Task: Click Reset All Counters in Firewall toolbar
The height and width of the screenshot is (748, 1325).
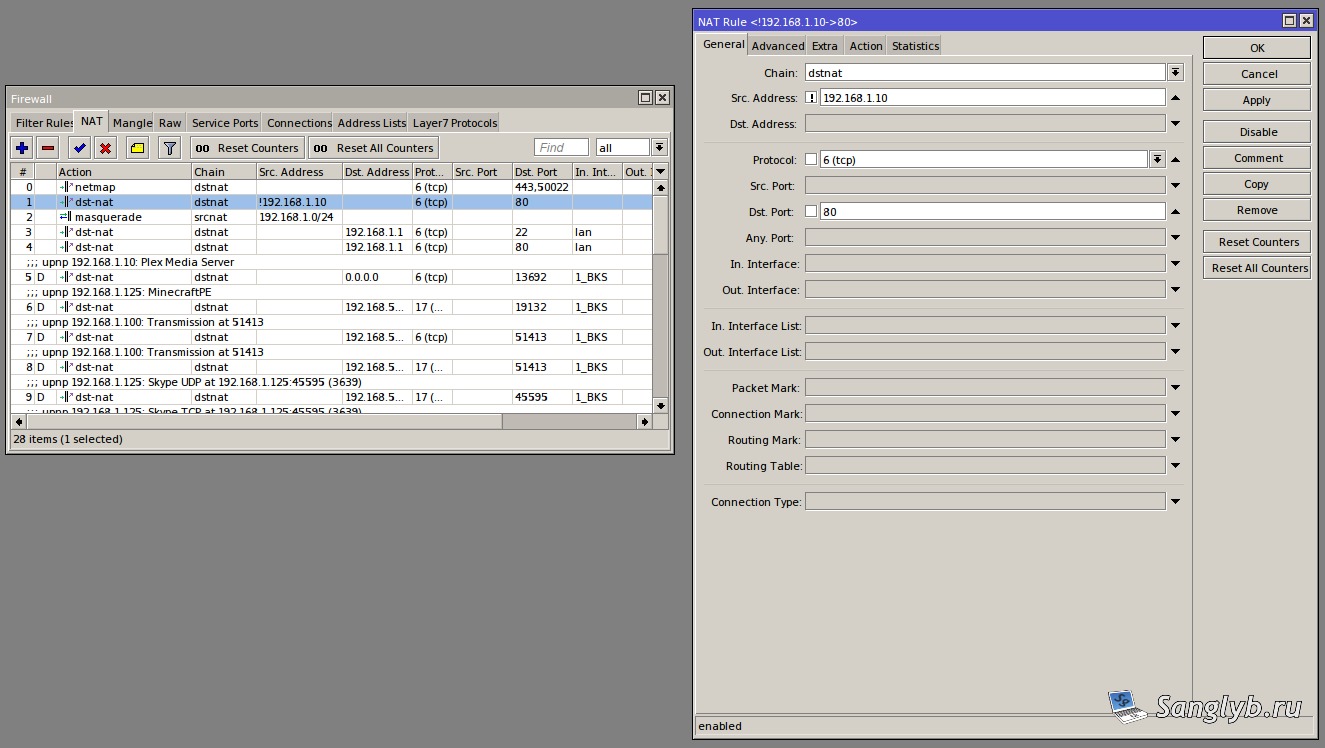Action: (x=373, y=148)
